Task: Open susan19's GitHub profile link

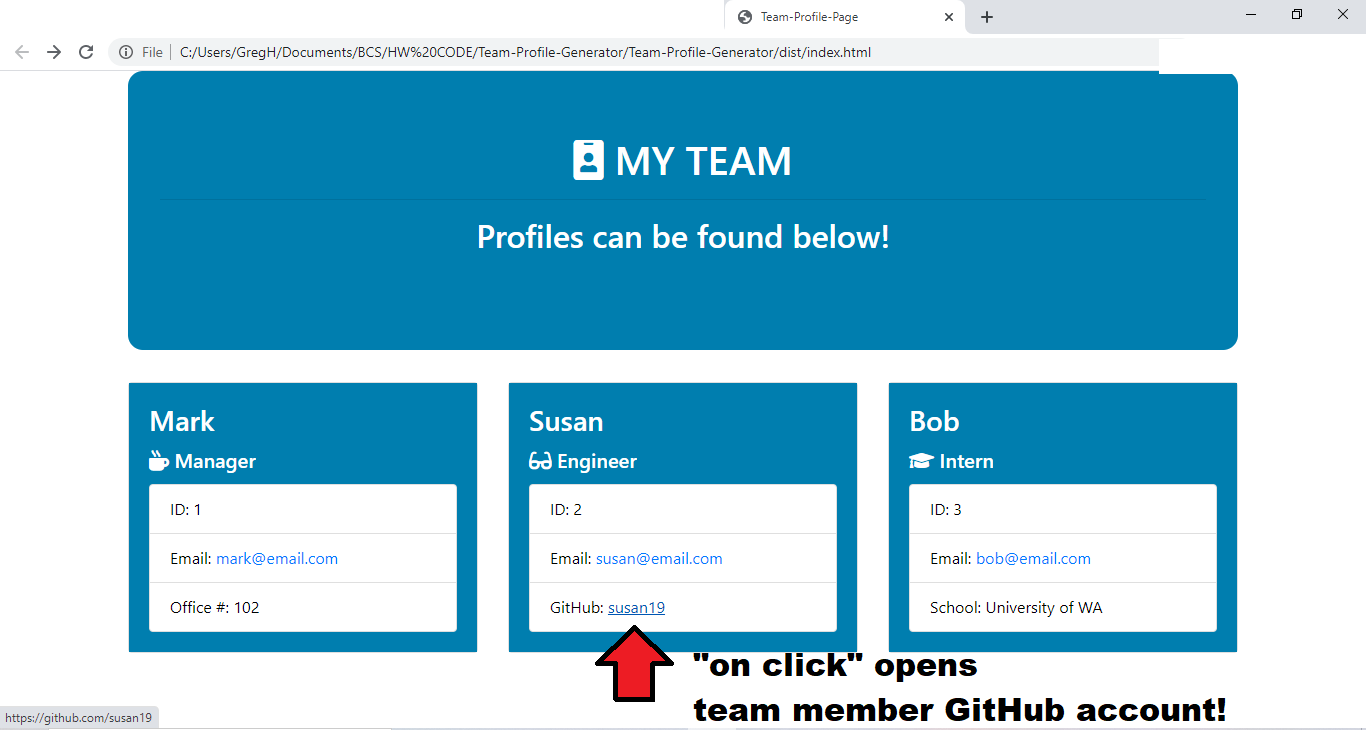Action: point(636,607)
